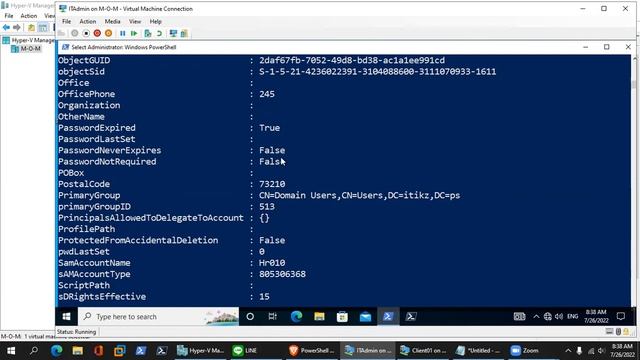This screenshot has height=360, width=640.
Task: Click the Enhanced Session monitor toolbar icon
Action: click(x=173, y=33)
